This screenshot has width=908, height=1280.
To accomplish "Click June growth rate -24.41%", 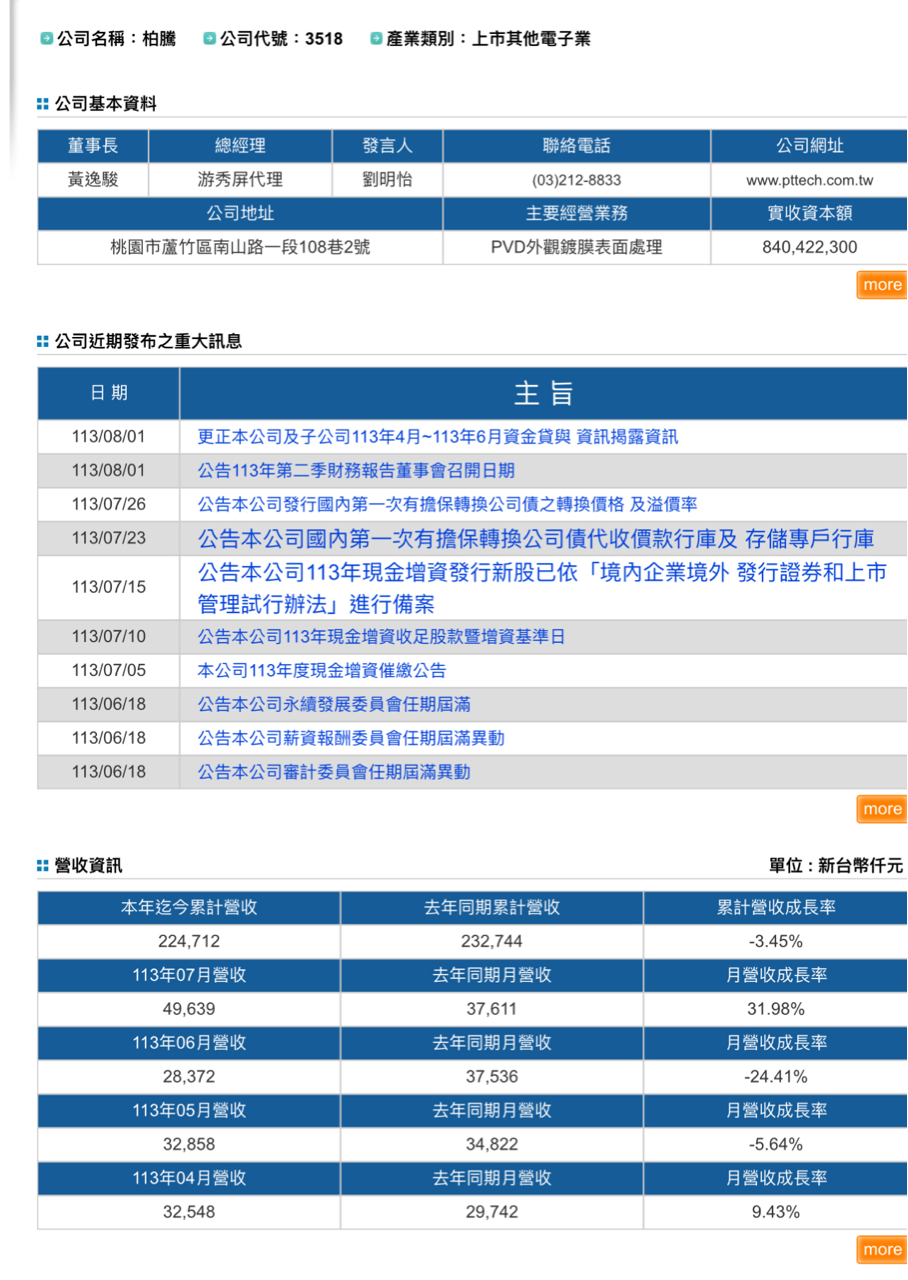I will (776, 1077).
